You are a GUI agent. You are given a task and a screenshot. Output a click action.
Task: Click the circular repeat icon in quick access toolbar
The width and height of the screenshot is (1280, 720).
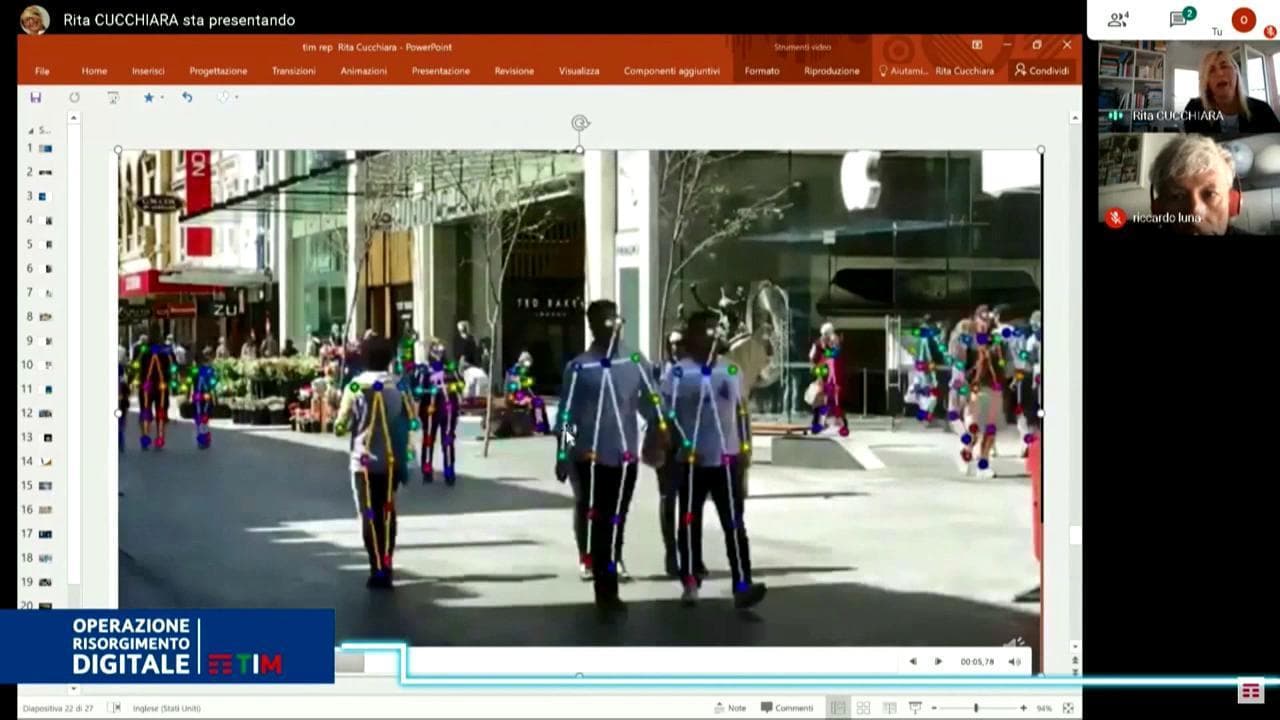(74, 98)
